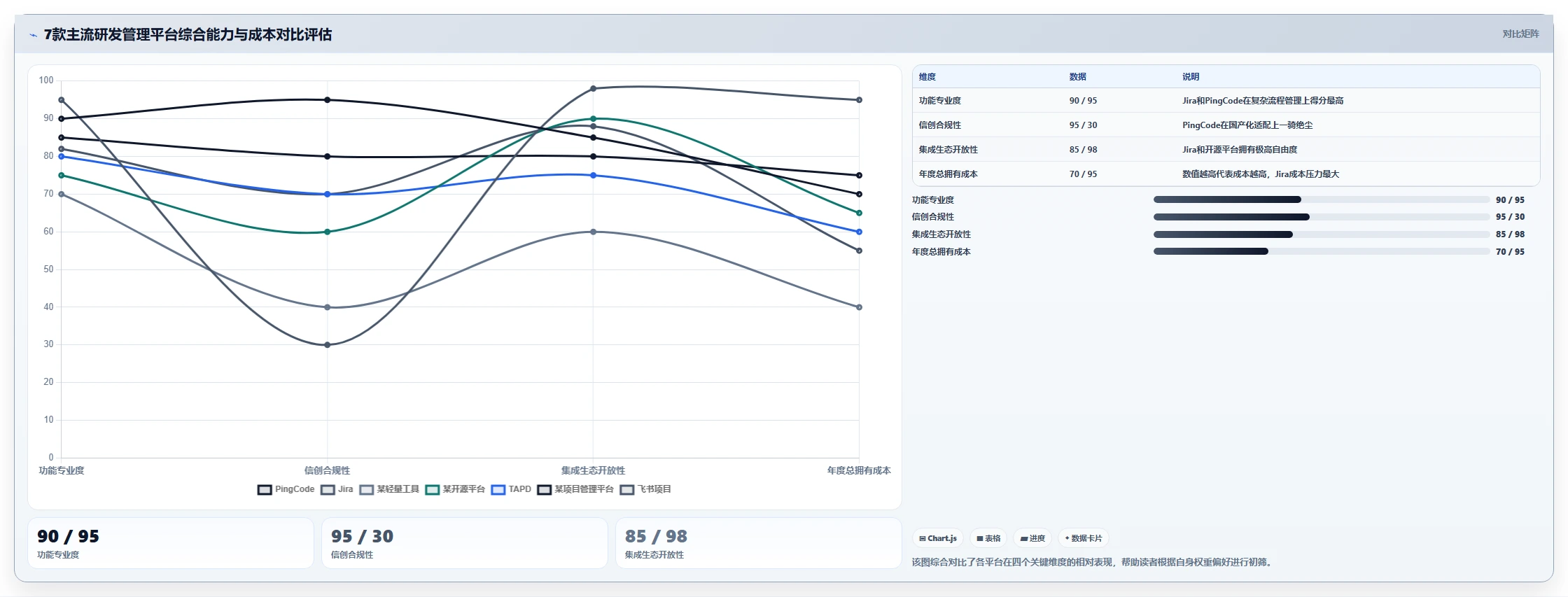Click description 'PingCode在国产化适配上一骑绝尘'
This screenshot has width=1568, height=597.
(1247, 125)
